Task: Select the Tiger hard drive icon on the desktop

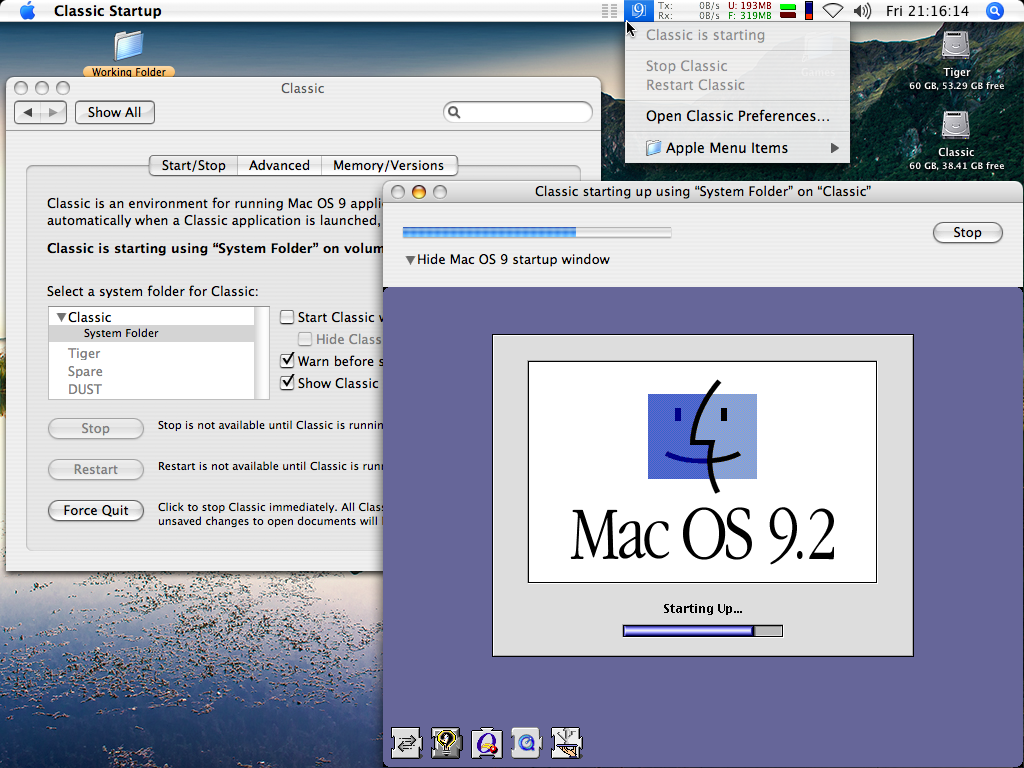Action: [x=956, y=46]
